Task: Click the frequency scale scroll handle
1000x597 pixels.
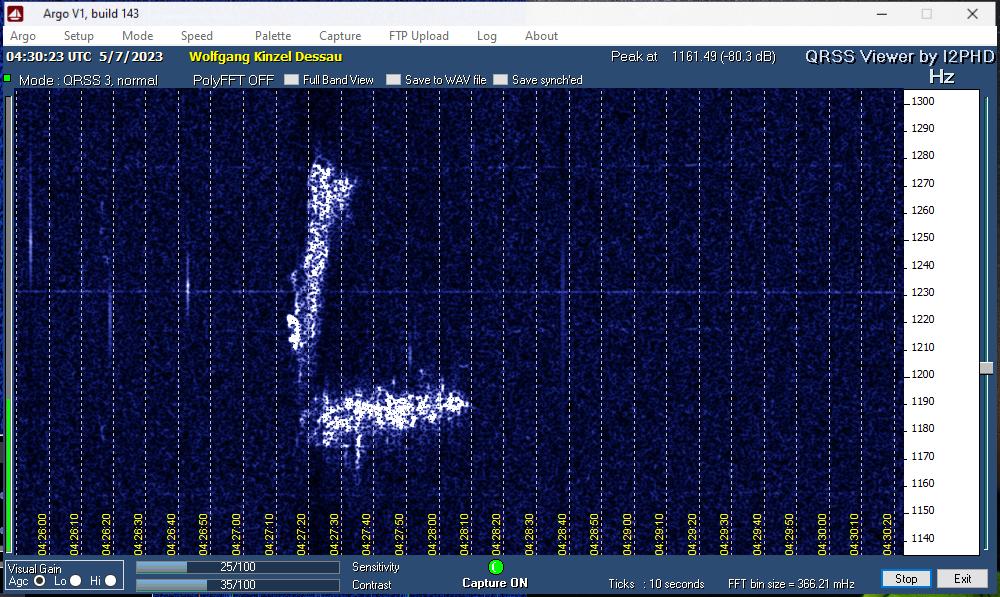Action: [x=987, y=368]
